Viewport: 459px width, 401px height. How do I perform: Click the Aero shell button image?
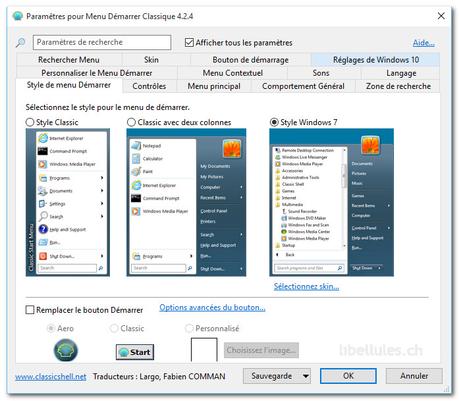click(x=66, y=350)
